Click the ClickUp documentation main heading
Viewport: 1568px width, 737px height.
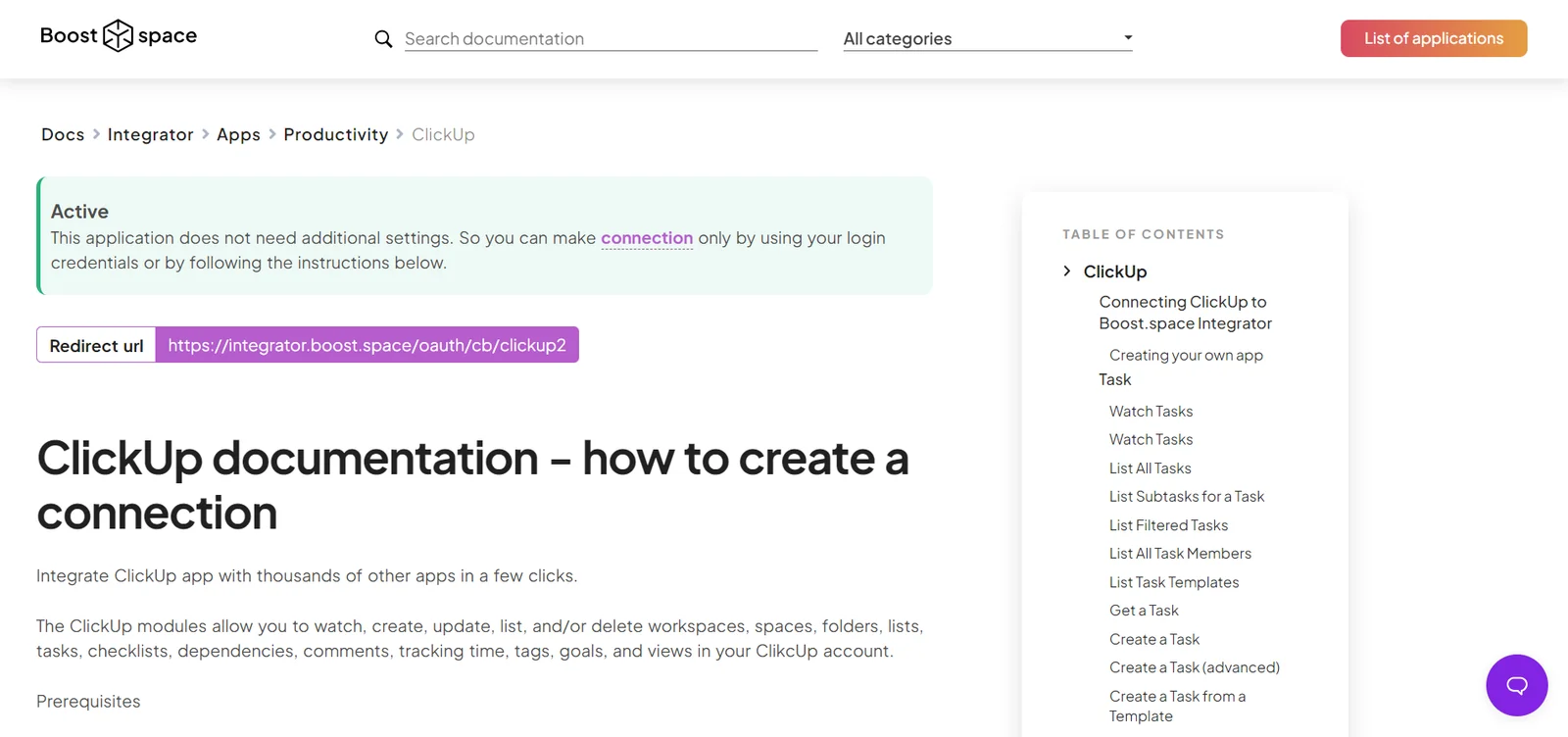pos(473,485)
